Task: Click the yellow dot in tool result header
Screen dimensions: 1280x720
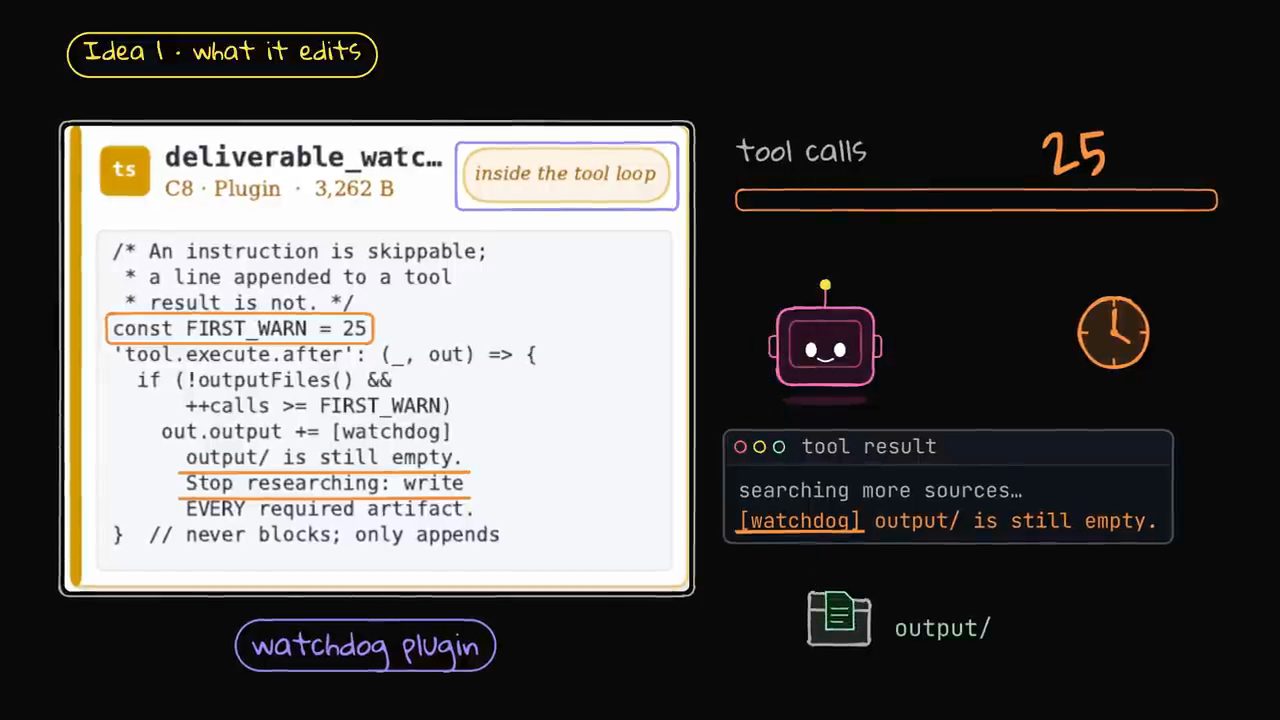Action: (x=760, y=447)
